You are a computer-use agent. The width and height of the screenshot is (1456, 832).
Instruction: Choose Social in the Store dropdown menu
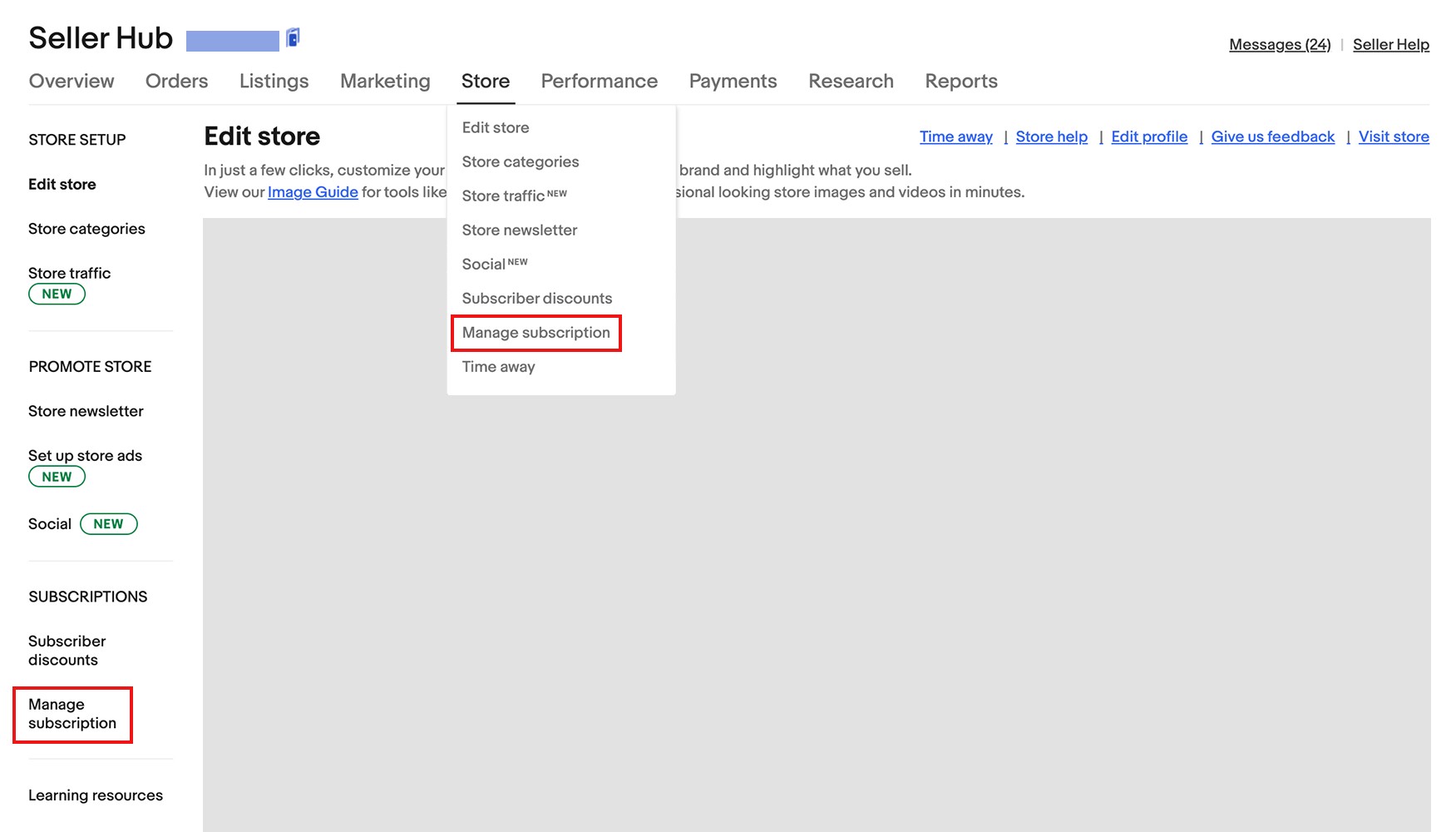[x=495, y=264]
